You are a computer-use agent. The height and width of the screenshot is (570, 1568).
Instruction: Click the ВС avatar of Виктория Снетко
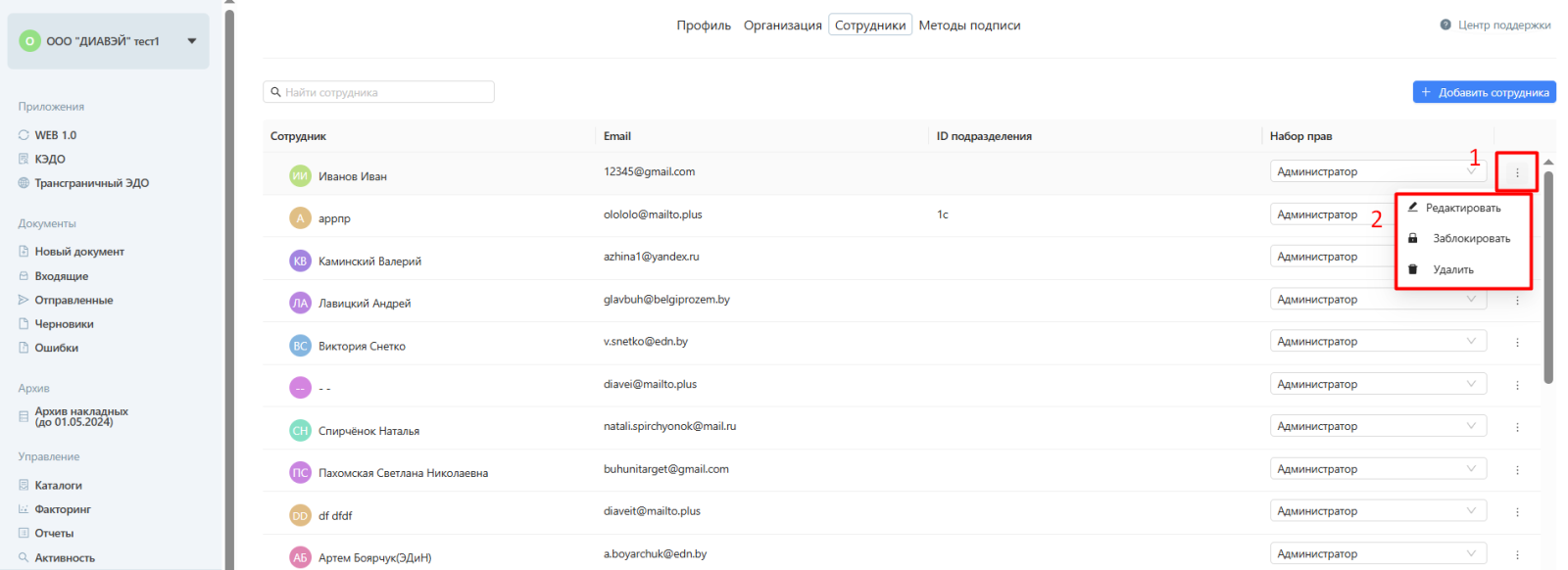click(300, 346)
